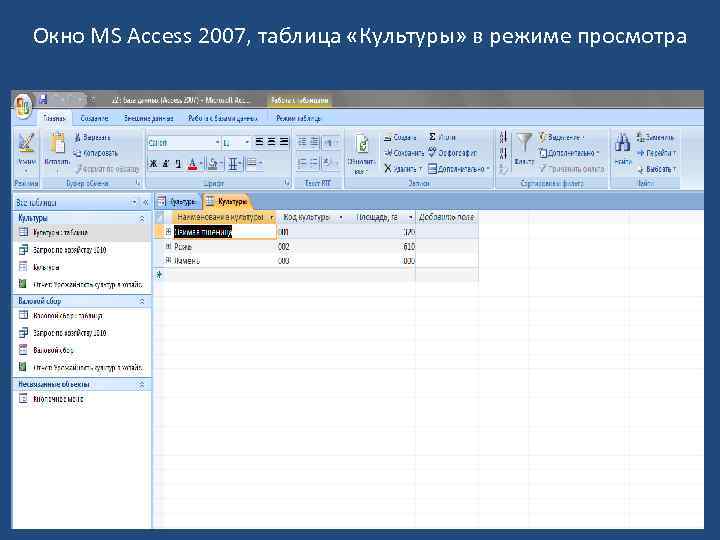Apply red font color (letter A)
This screenshot has width=720, height=540.
(x=193, y=163)
